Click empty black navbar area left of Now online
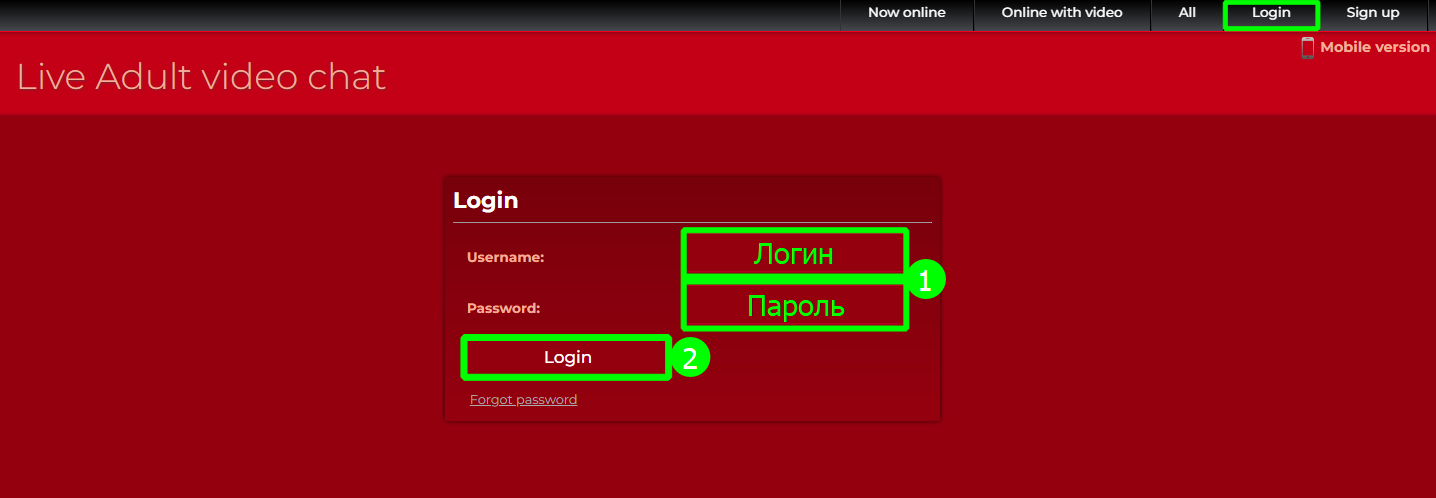 (420, 14)
